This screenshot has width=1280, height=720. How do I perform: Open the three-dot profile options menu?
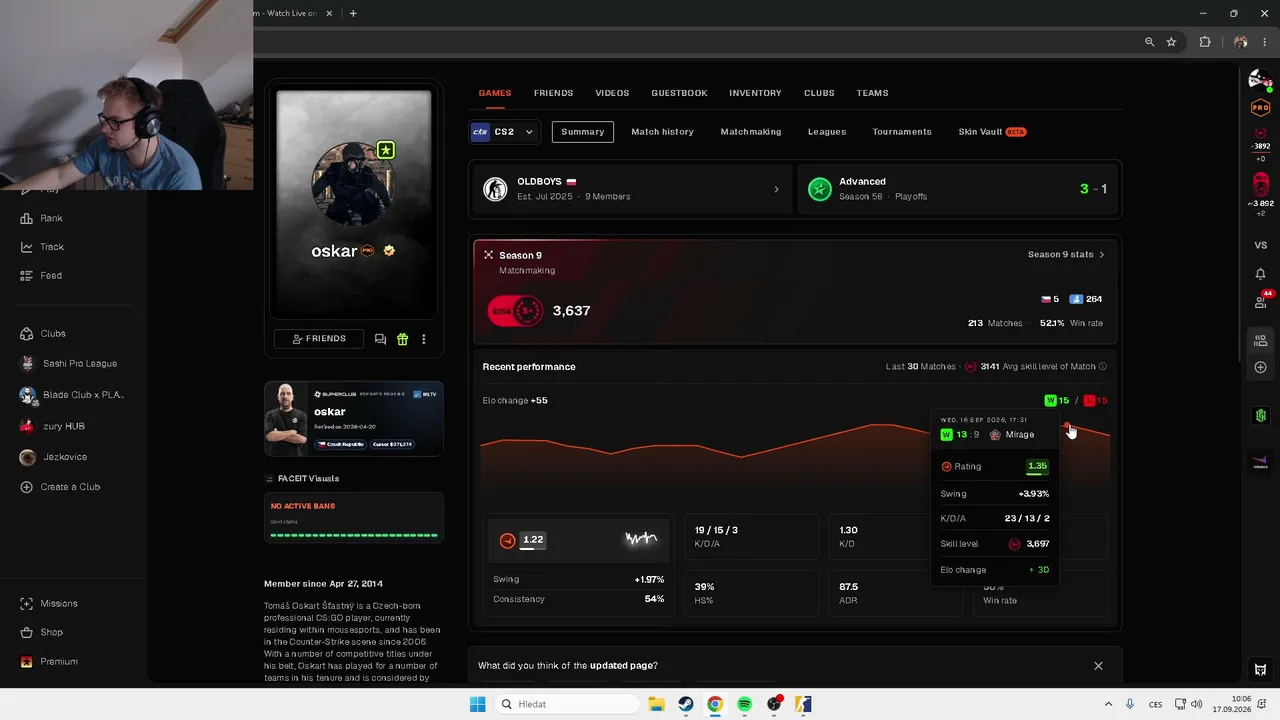(424, 339)
